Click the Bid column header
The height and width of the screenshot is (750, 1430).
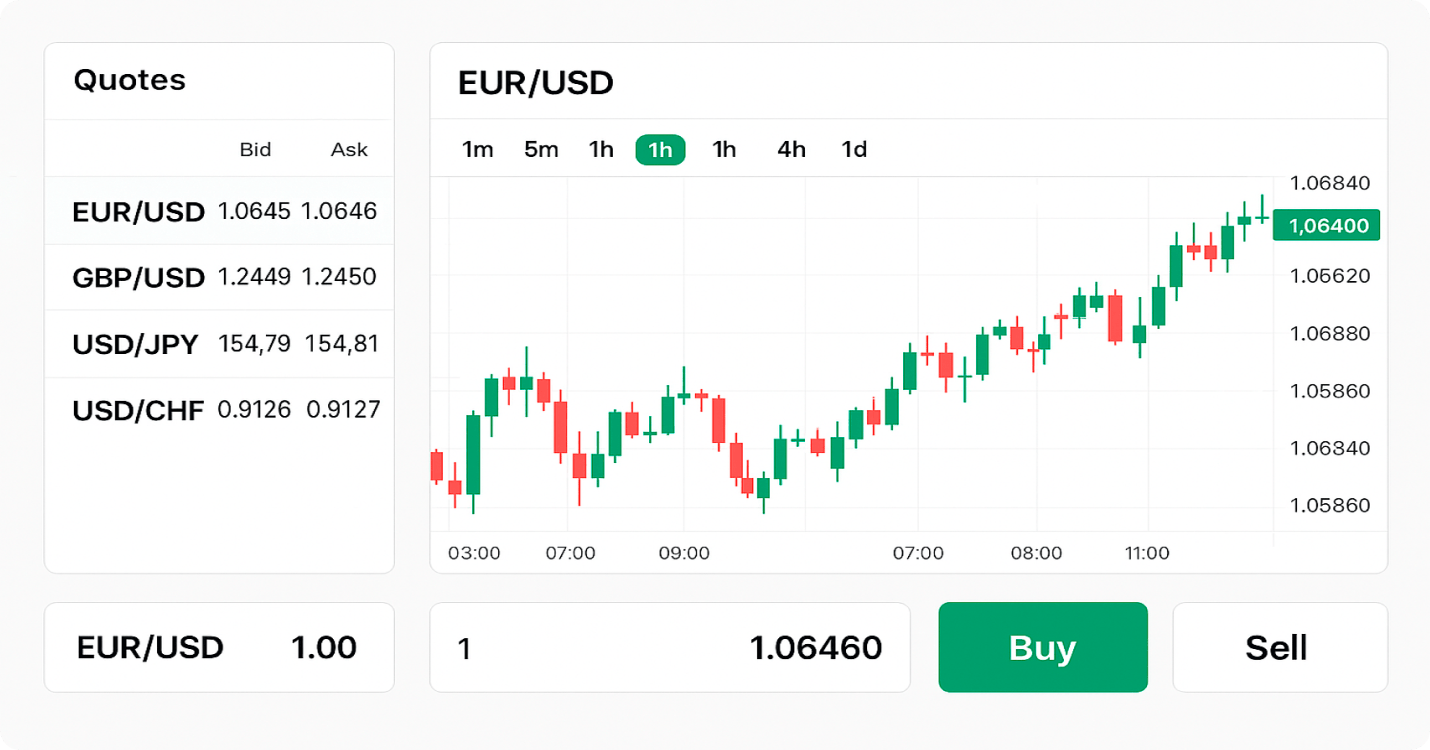point(256,149)
